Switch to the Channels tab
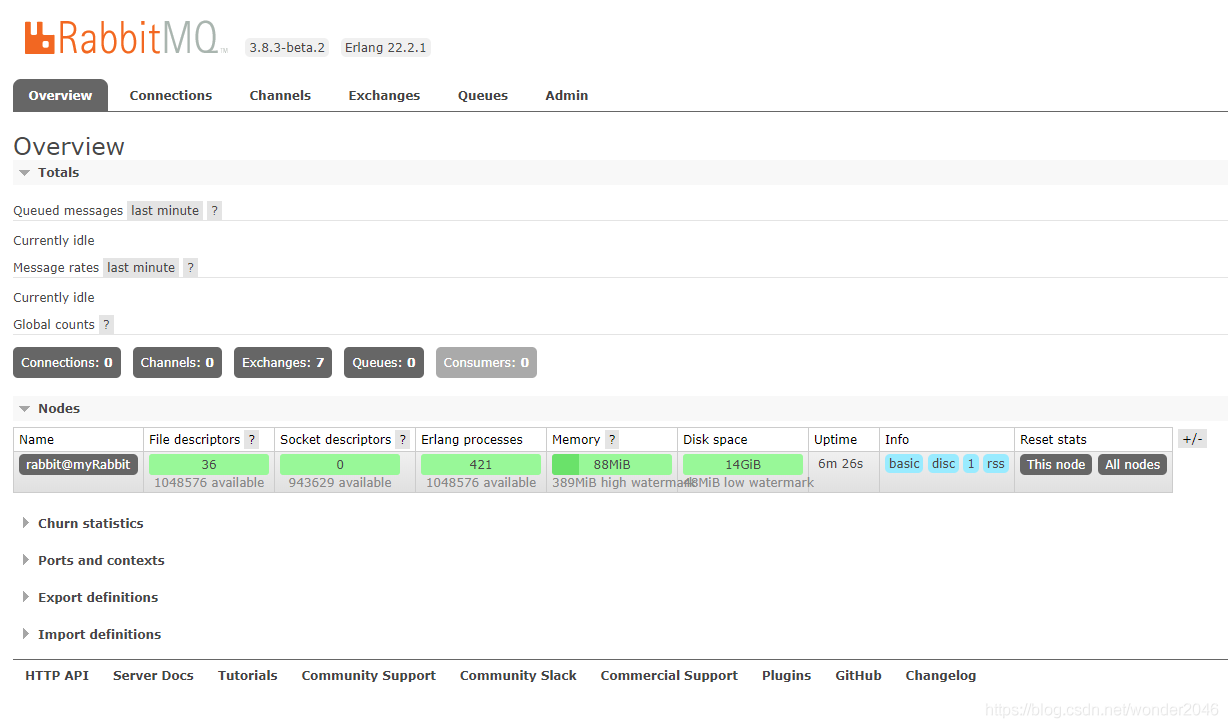Image resolution: width=1228 pixels, height=728 pixels. point(280,96)
